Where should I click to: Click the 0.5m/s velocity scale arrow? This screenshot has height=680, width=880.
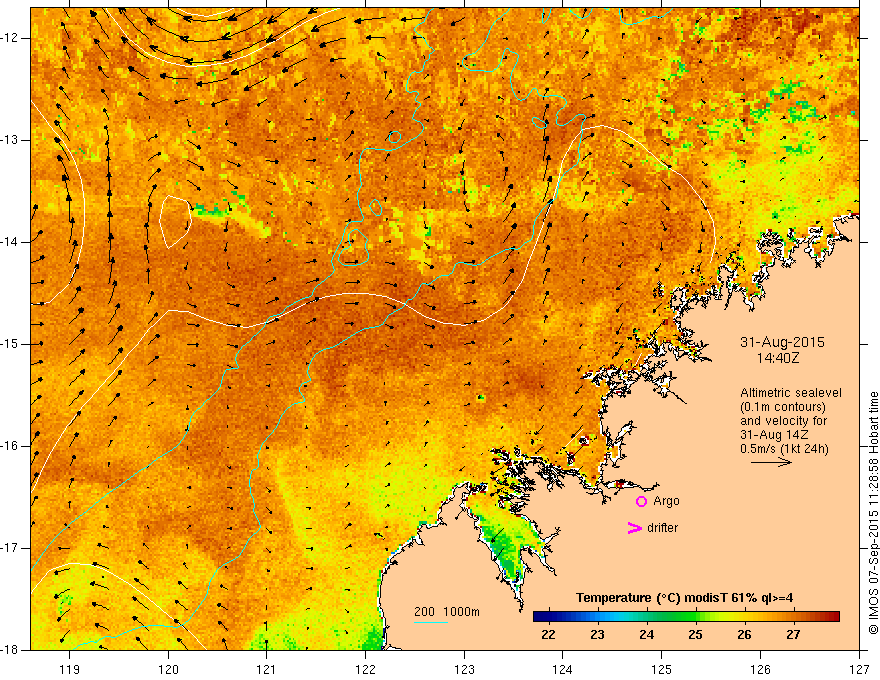point(772,462)
